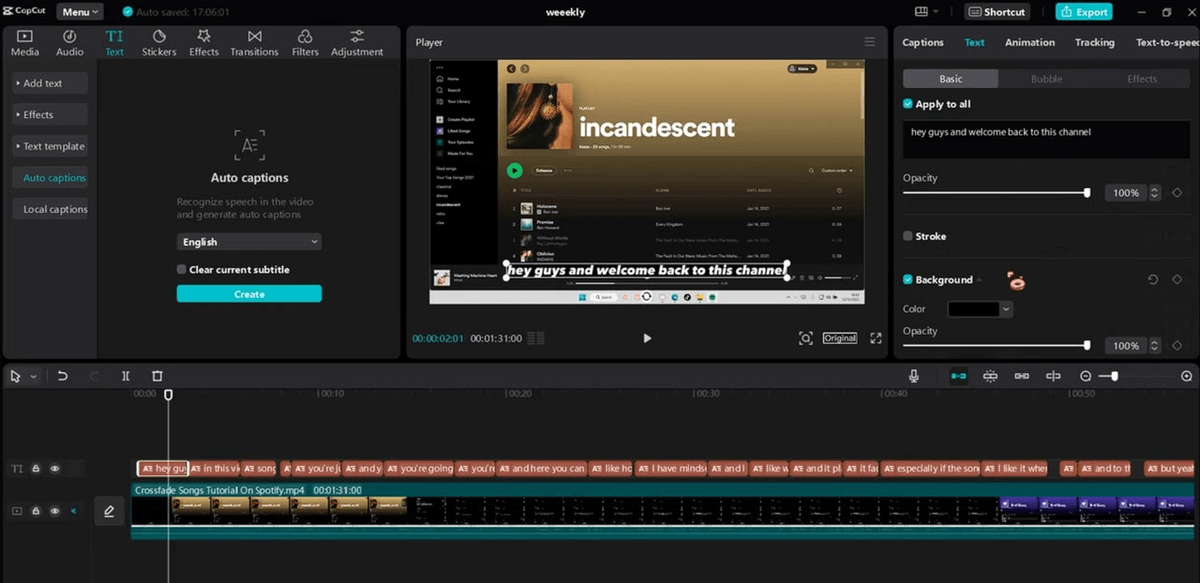Mute the main video track audio

[x=73, y=511]
